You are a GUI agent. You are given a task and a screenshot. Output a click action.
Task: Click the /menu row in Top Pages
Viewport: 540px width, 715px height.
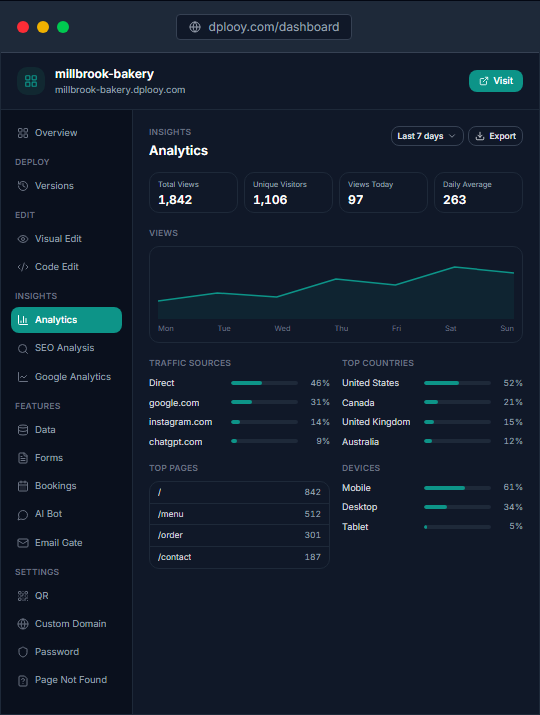point(239,514)
